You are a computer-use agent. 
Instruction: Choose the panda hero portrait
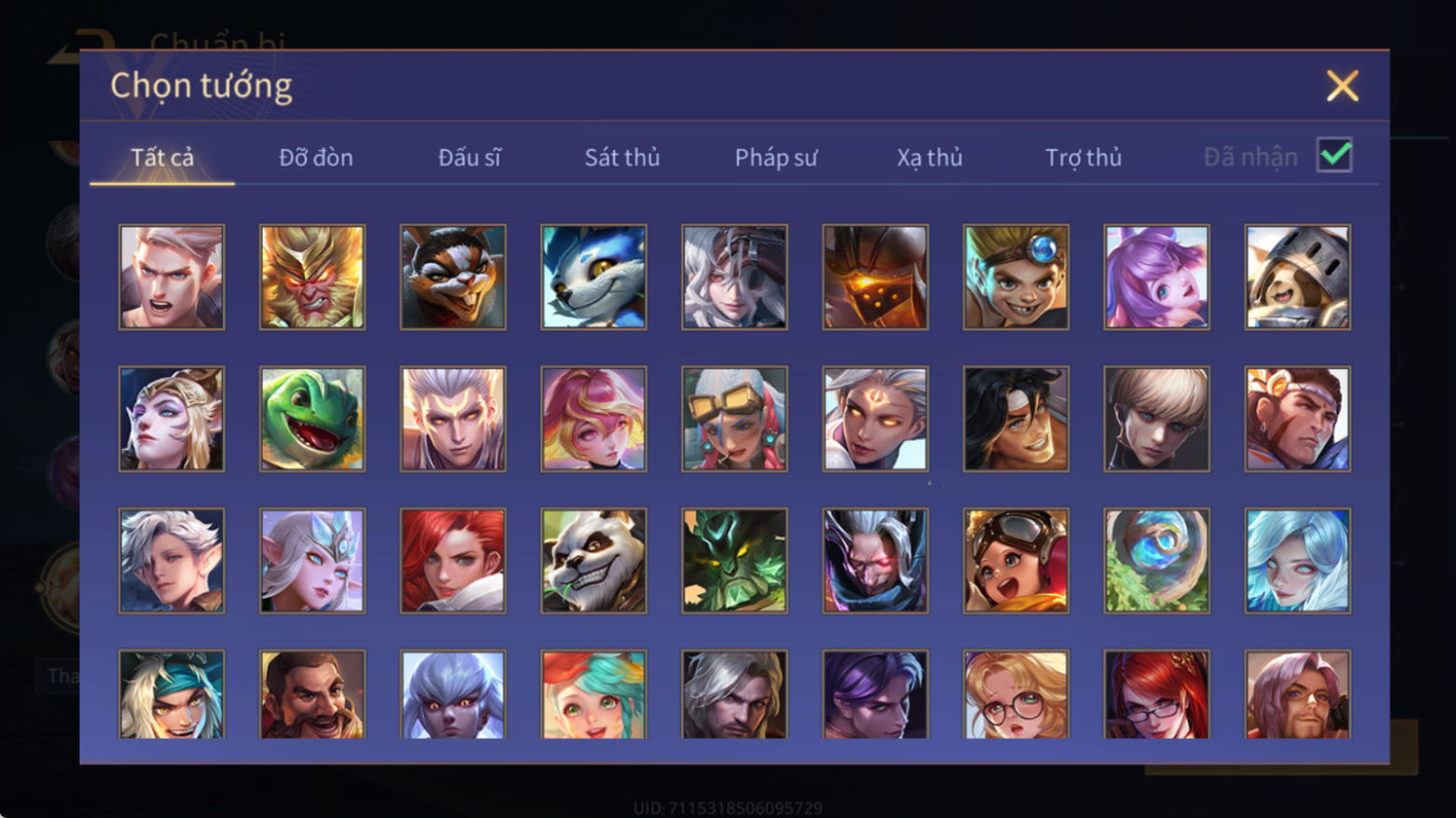pyautogui.click(x=594, y=560)
